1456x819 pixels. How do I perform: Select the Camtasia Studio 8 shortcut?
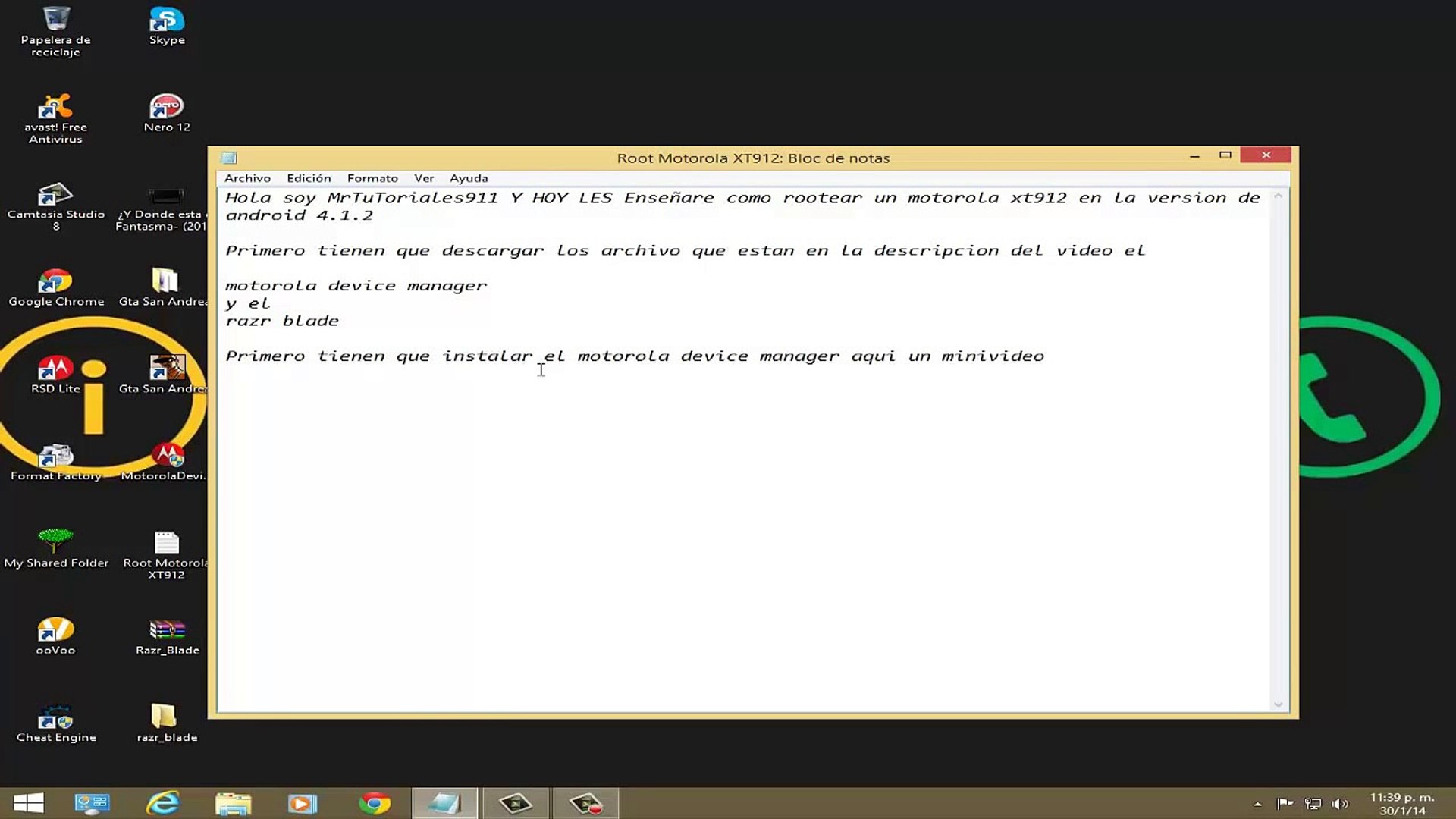(55, 196)
